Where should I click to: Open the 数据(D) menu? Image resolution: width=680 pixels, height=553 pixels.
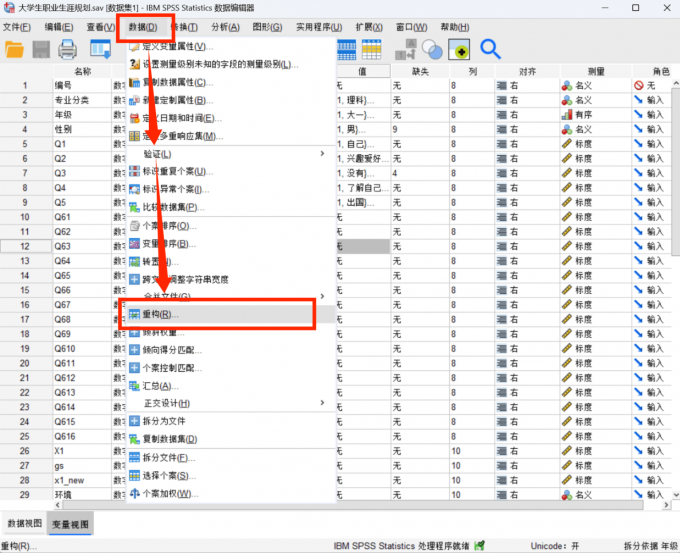[x=143, y=27]
